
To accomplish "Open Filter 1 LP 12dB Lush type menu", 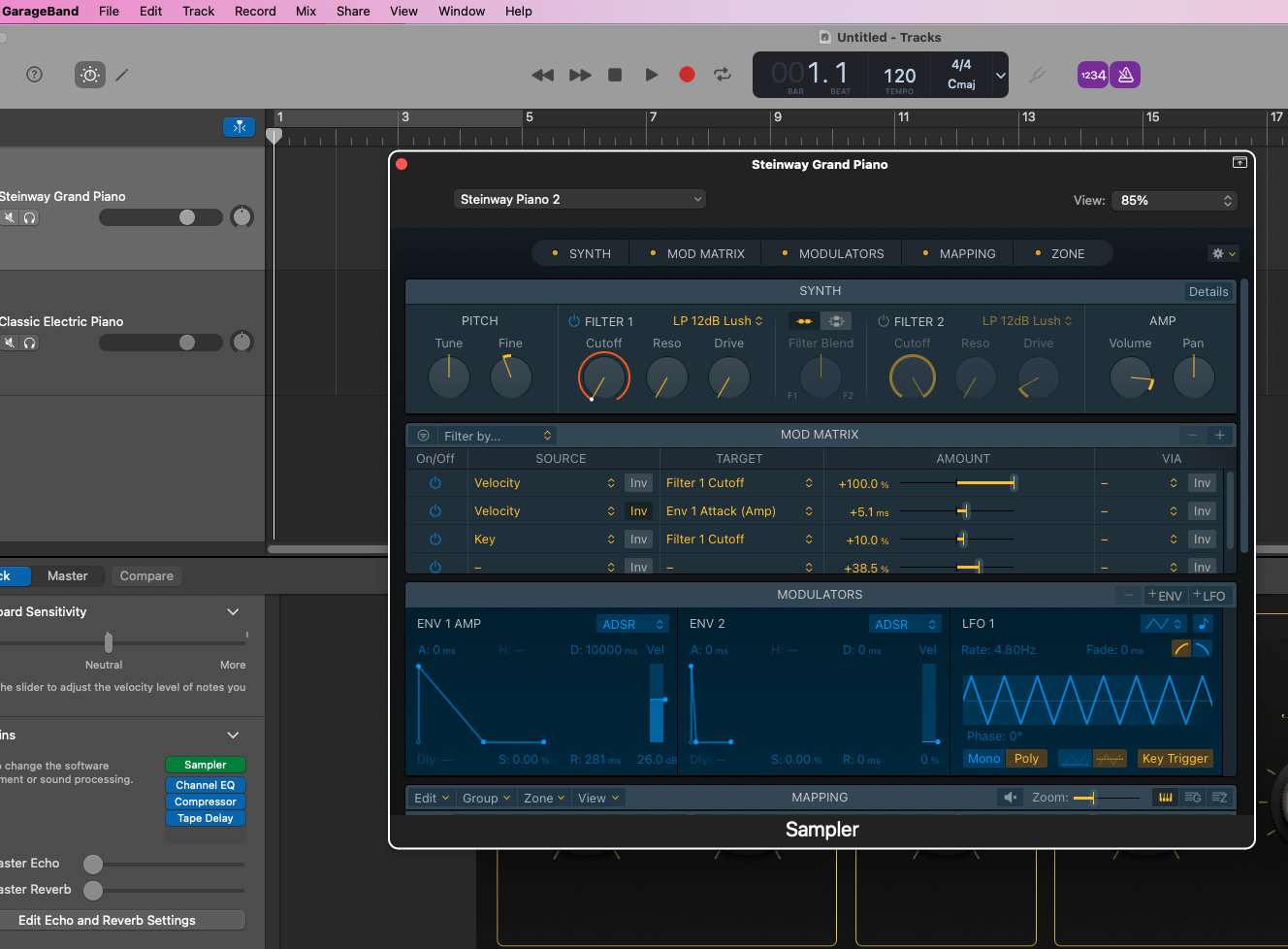I will 718,321.
